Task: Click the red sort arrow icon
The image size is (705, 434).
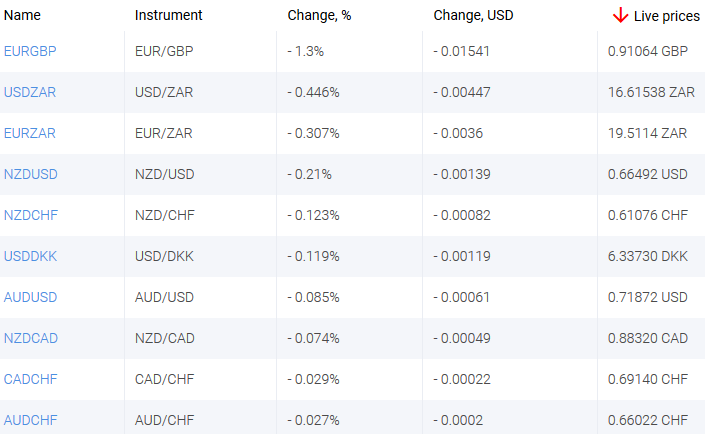Action: pyautogui.click(x=621, y=16)
